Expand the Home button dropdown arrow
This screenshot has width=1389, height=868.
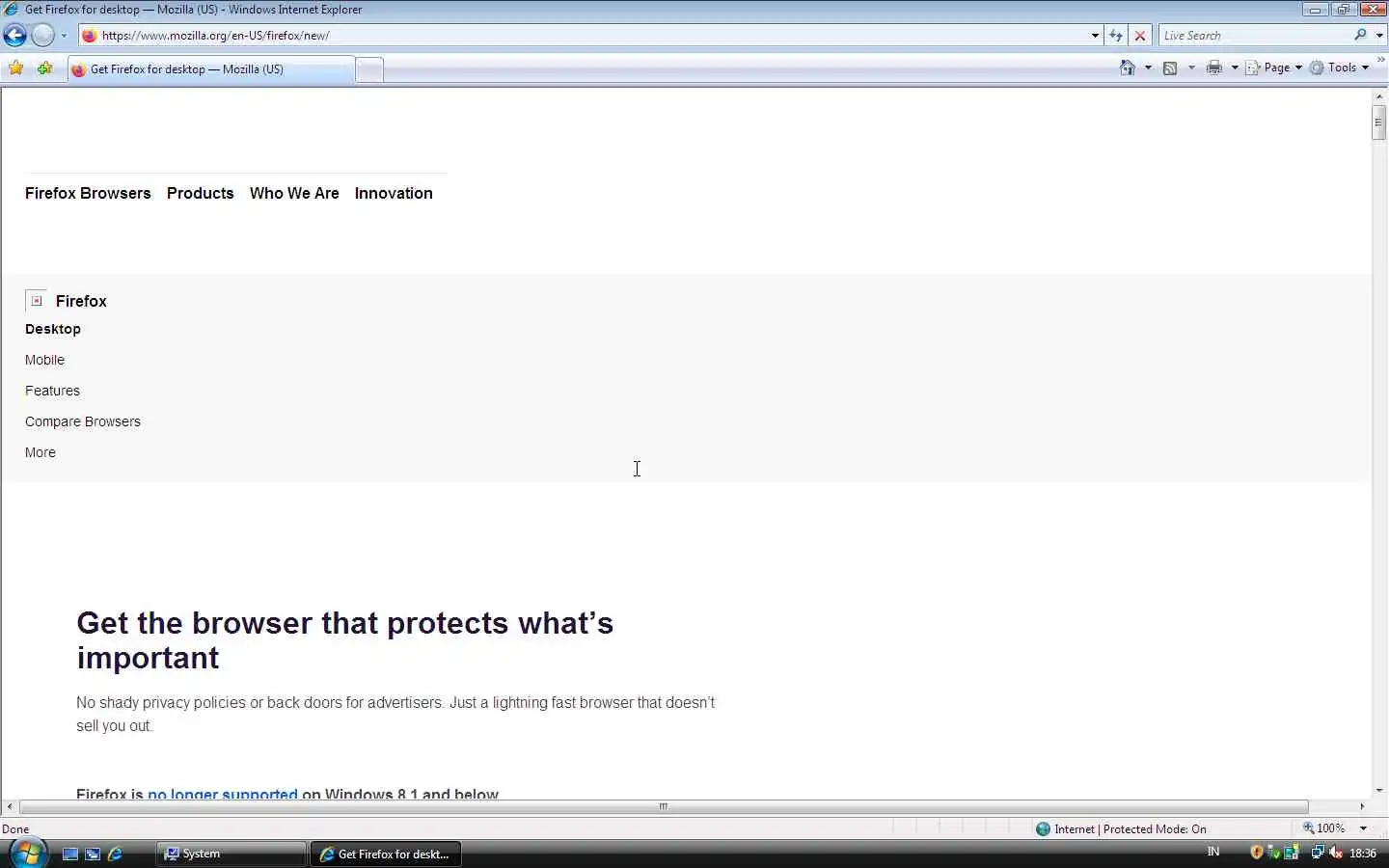click(1148, 68)
